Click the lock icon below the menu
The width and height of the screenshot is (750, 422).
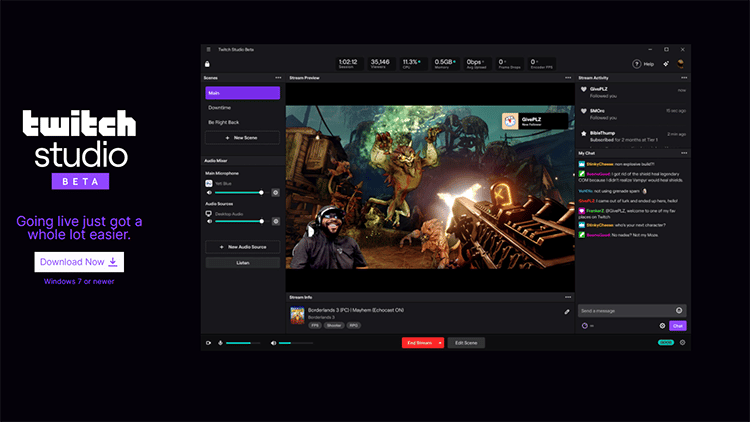(208, 64)
